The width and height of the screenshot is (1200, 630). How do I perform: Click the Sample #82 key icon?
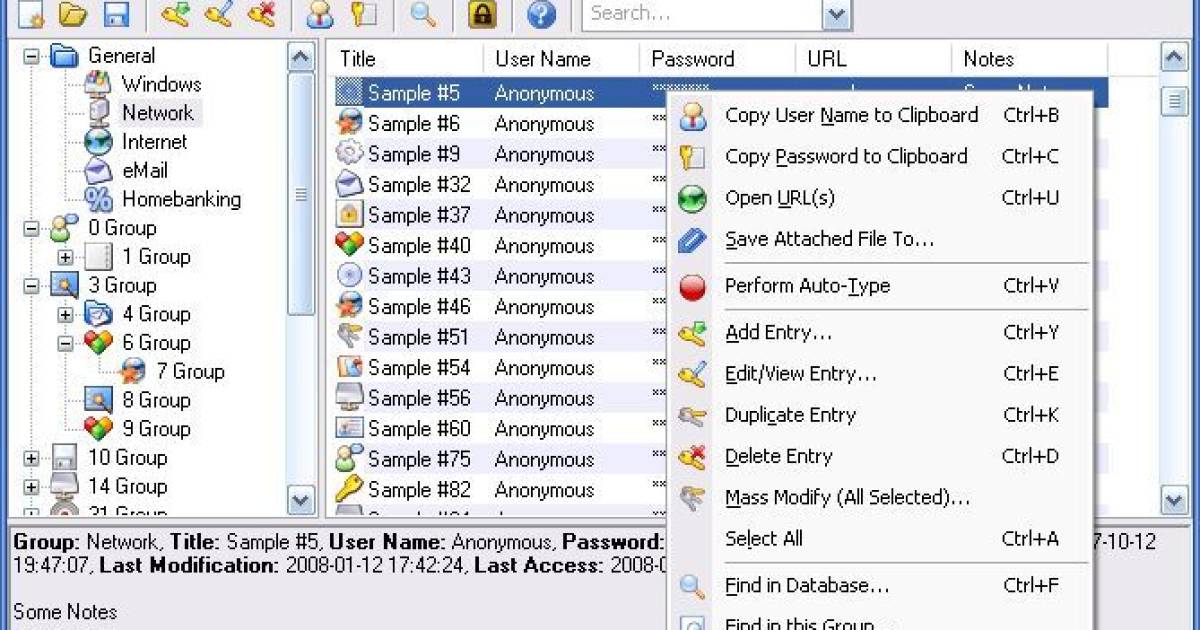tap(349, 490)
